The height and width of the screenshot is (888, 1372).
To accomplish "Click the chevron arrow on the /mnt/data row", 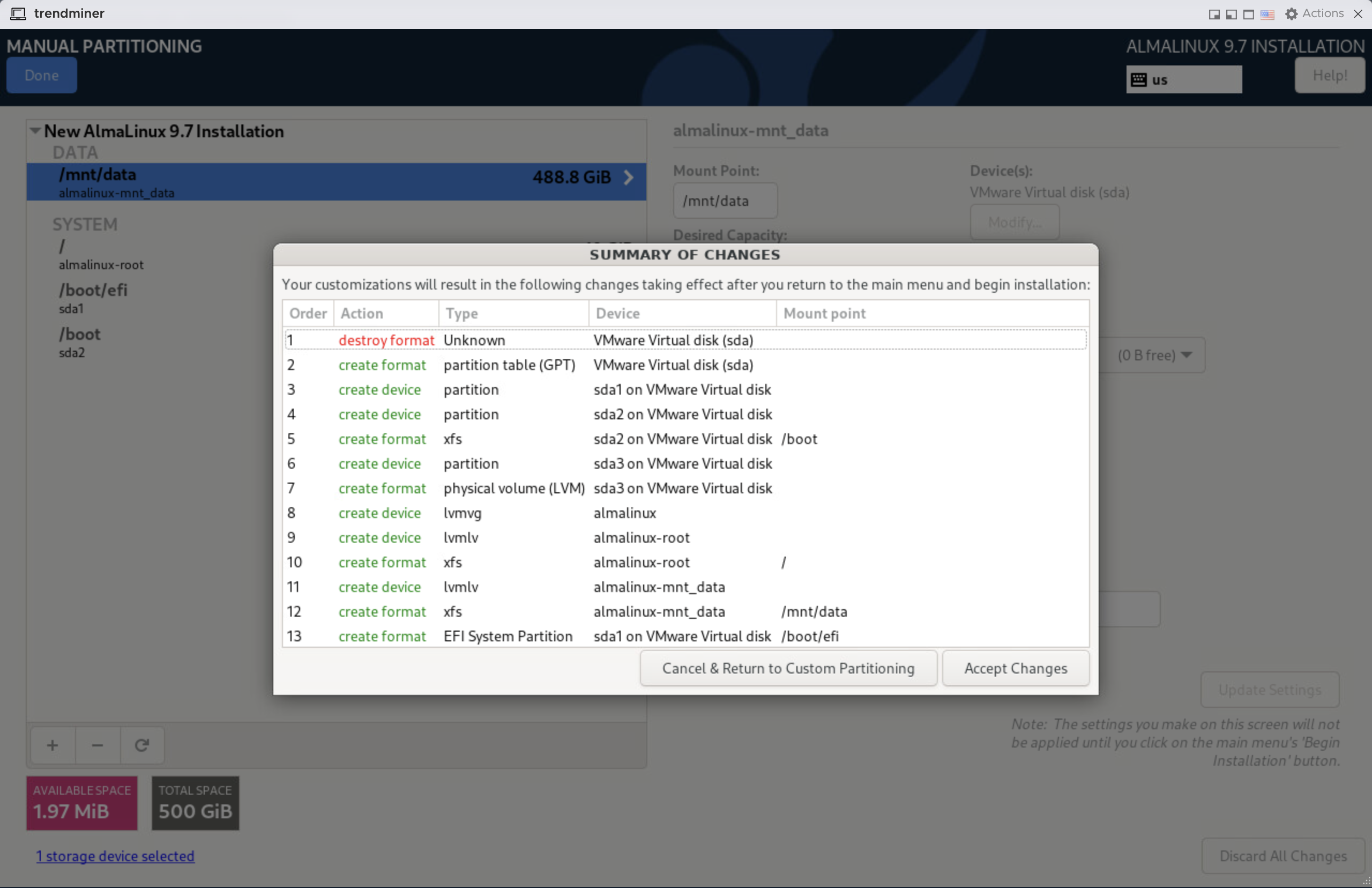I will (628, 177).
